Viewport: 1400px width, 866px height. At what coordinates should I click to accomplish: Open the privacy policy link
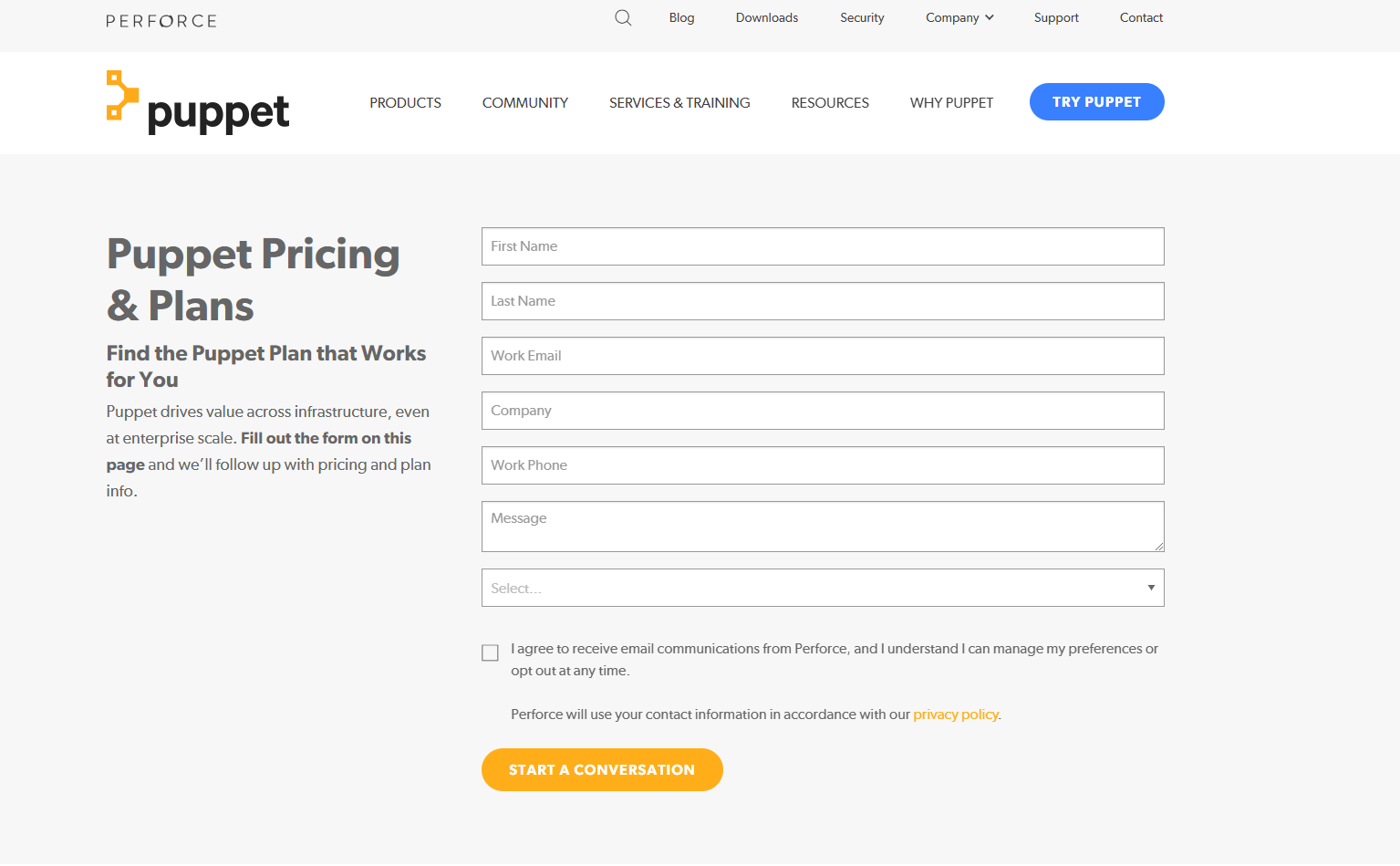(x=955, y=714)
